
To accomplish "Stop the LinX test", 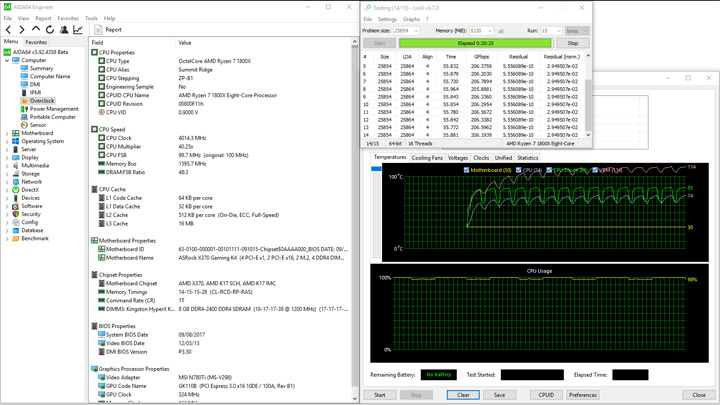I will (573, 43).
